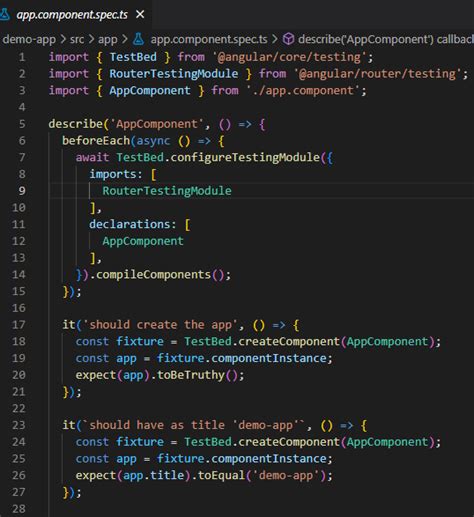Click line number 17 in the gutter
The width and height of the screenshot is (474, 517).
coord(19,325)
